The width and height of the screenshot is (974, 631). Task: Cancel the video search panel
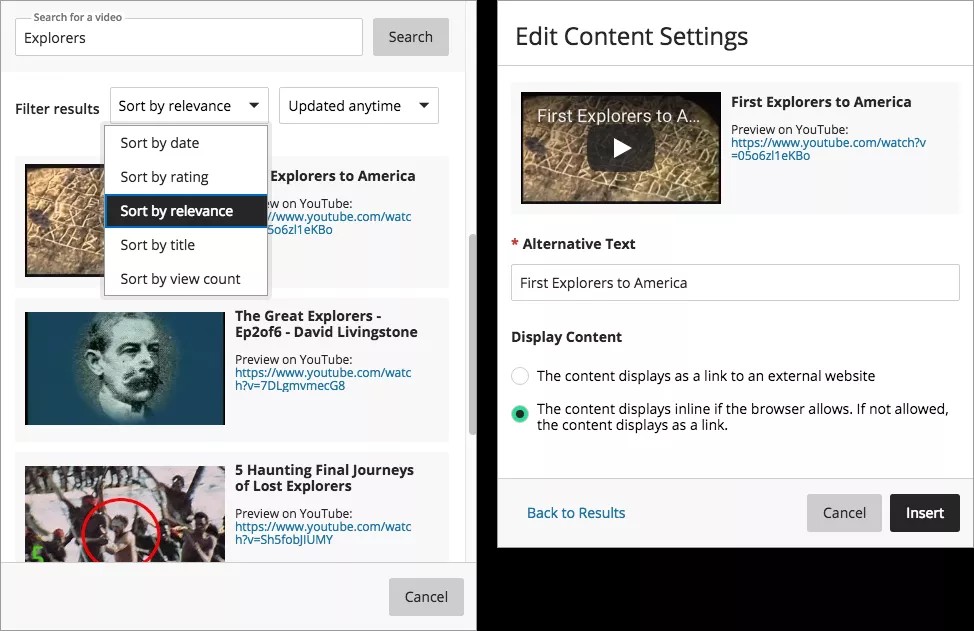[x=426, y=597]
